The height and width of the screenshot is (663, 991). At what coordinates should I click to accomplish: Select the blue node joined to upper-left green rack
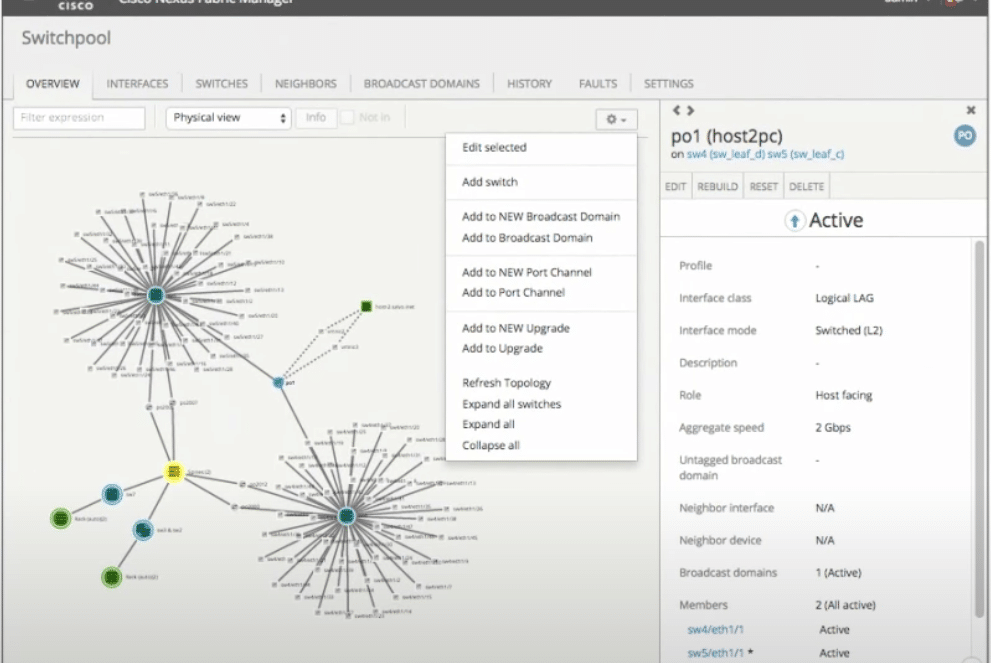(112, 494)
